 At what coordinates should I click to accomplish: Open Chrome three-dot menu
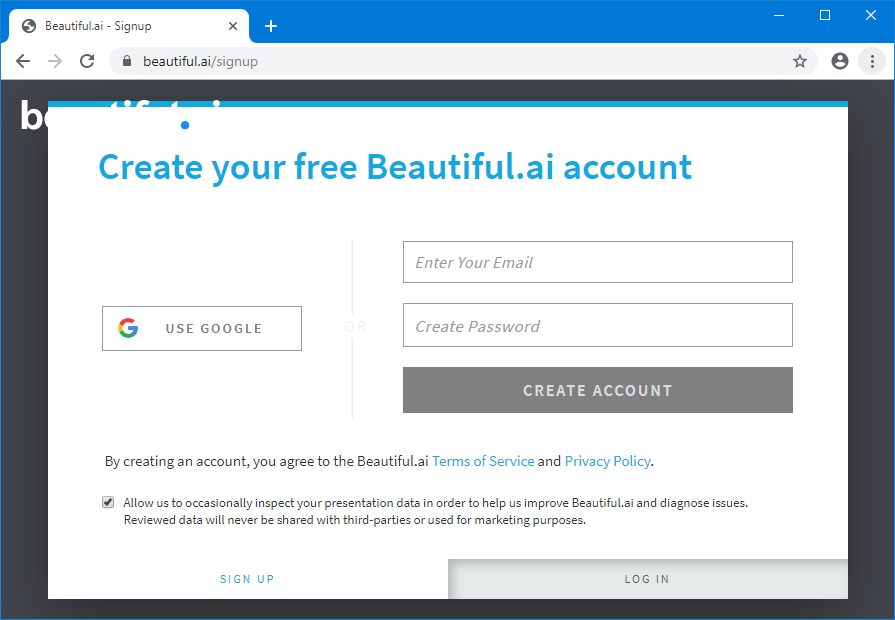point(870,61)
